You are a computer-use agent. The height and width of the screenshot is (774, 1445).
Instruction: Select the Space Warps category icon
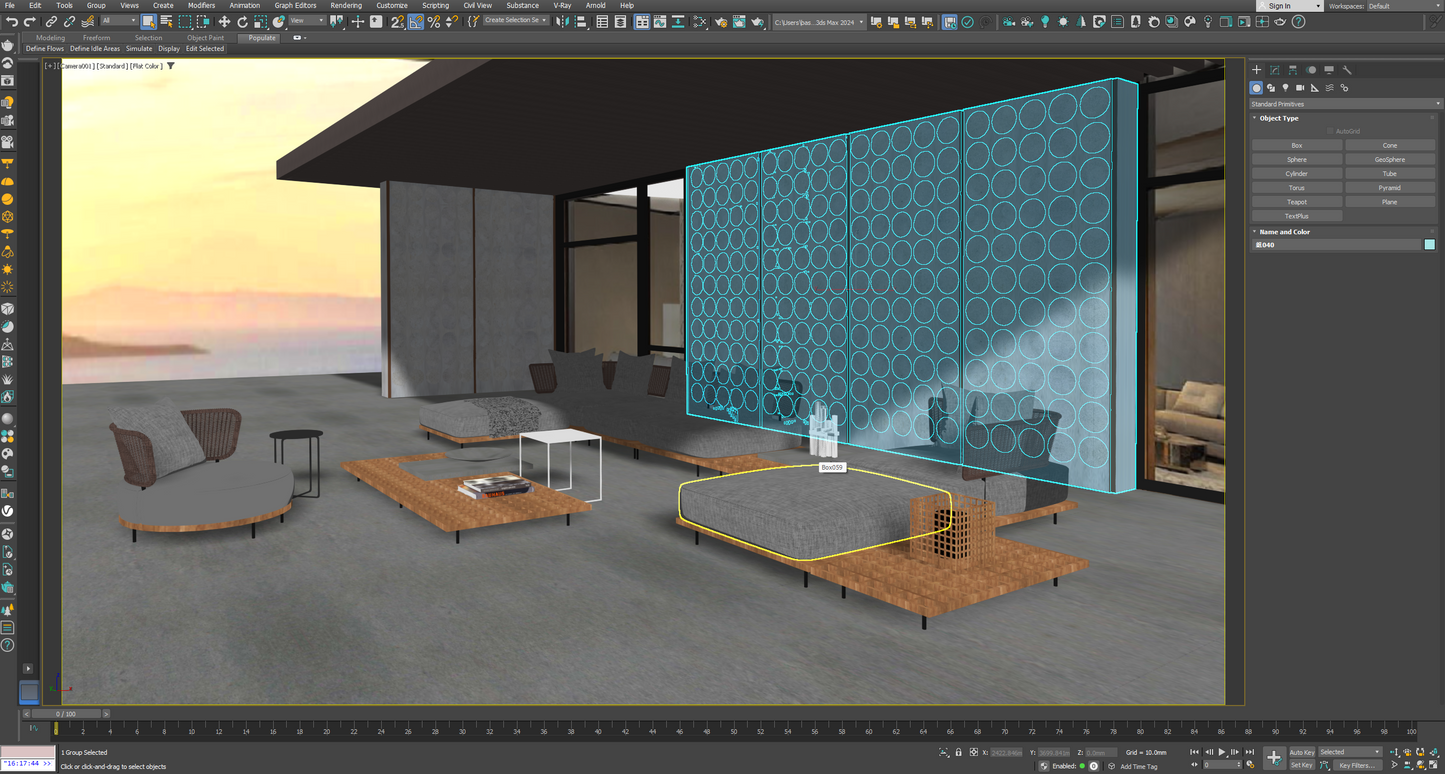[x=1330, y=88]
